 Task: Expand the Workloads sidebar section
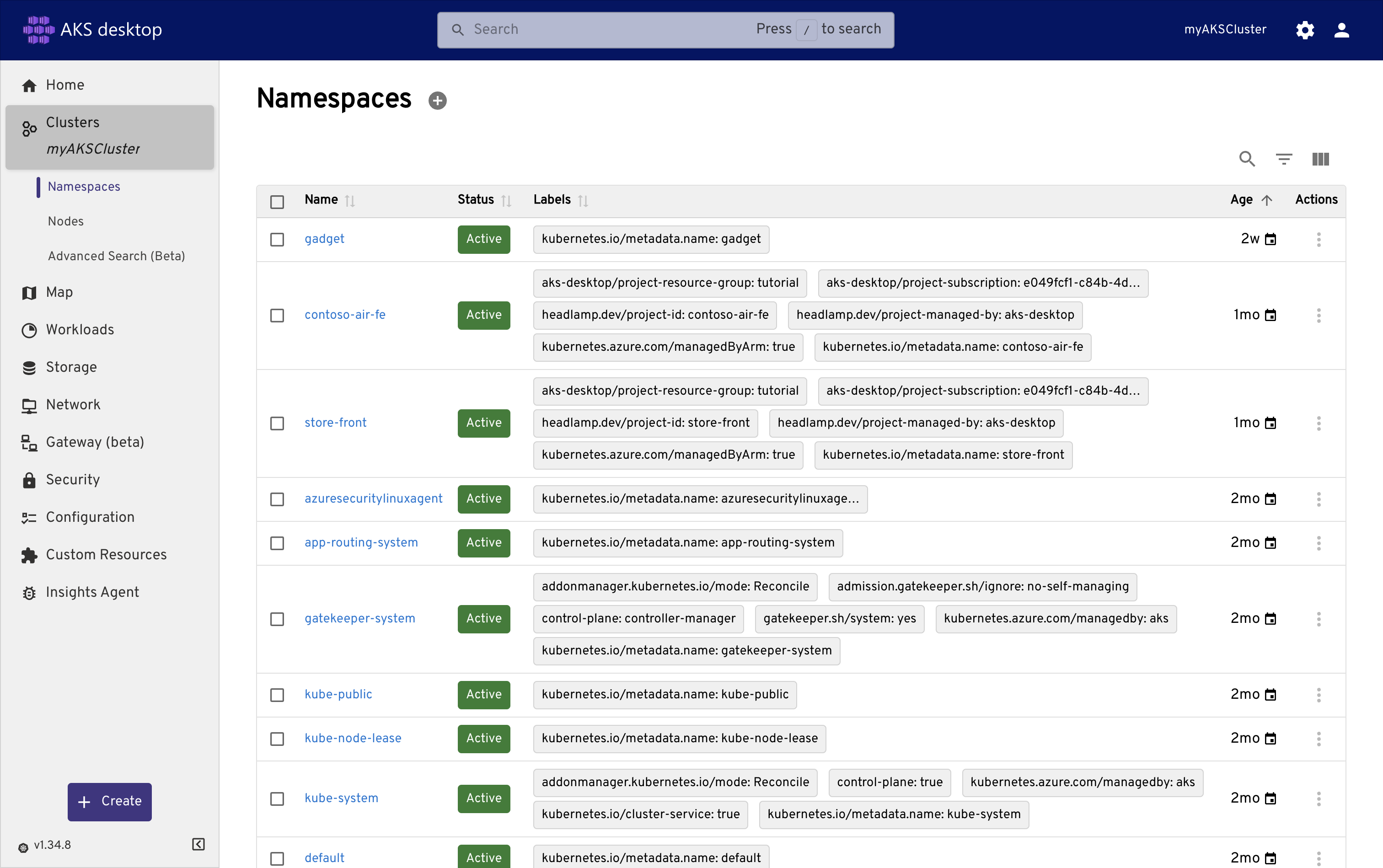(110, 330)
